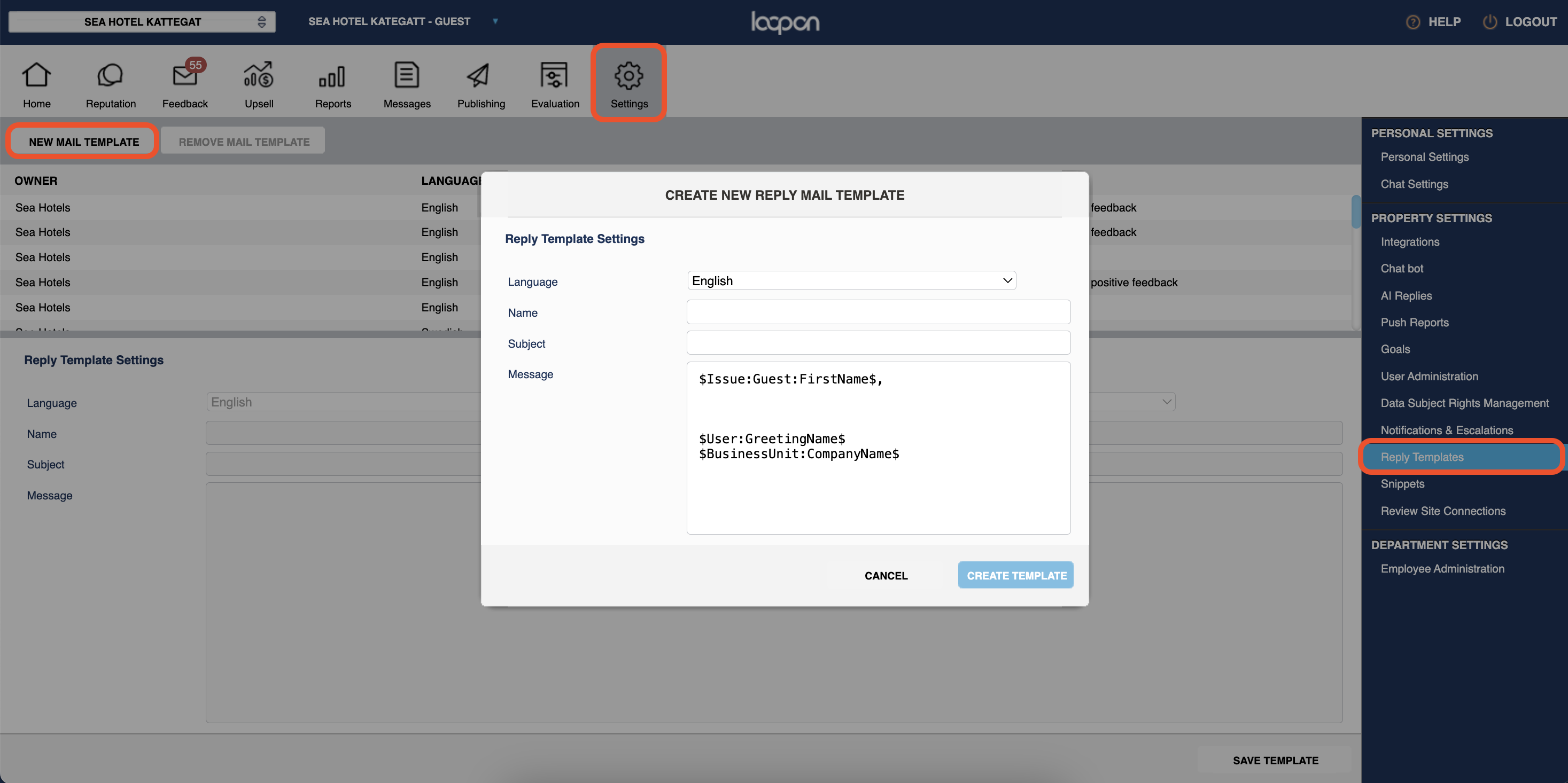Open the Evaluation icon

point(554,75)
